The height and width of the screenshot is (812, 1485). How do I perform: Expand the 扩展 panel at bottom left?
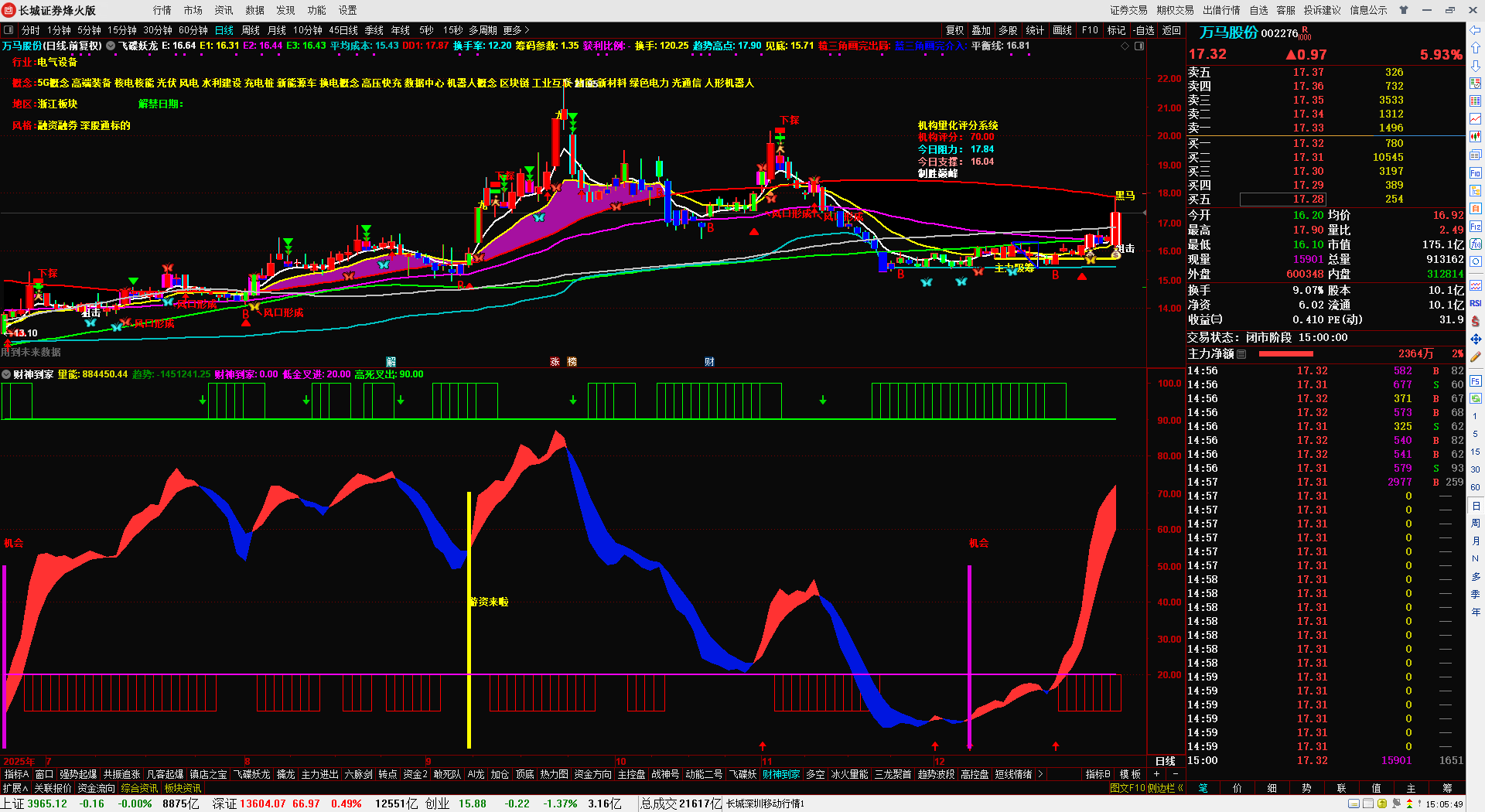15,788
